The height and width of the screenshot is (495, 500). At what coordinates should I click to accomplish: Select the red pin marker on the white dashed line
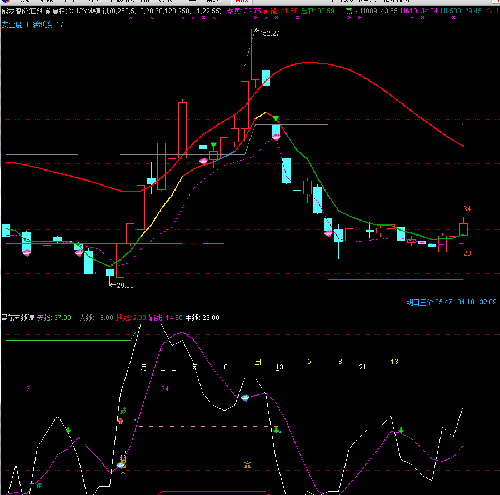click(x=120, y=420)
